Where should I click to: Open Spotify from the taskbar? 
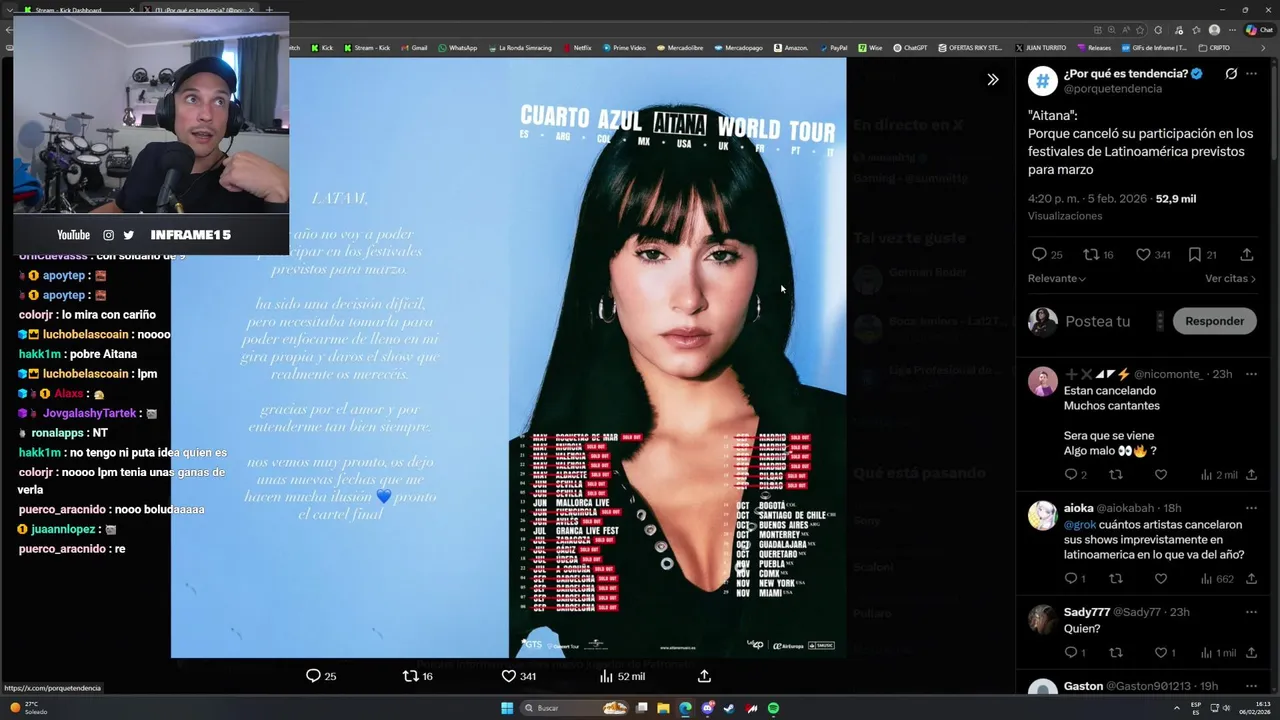pos(773,708)
